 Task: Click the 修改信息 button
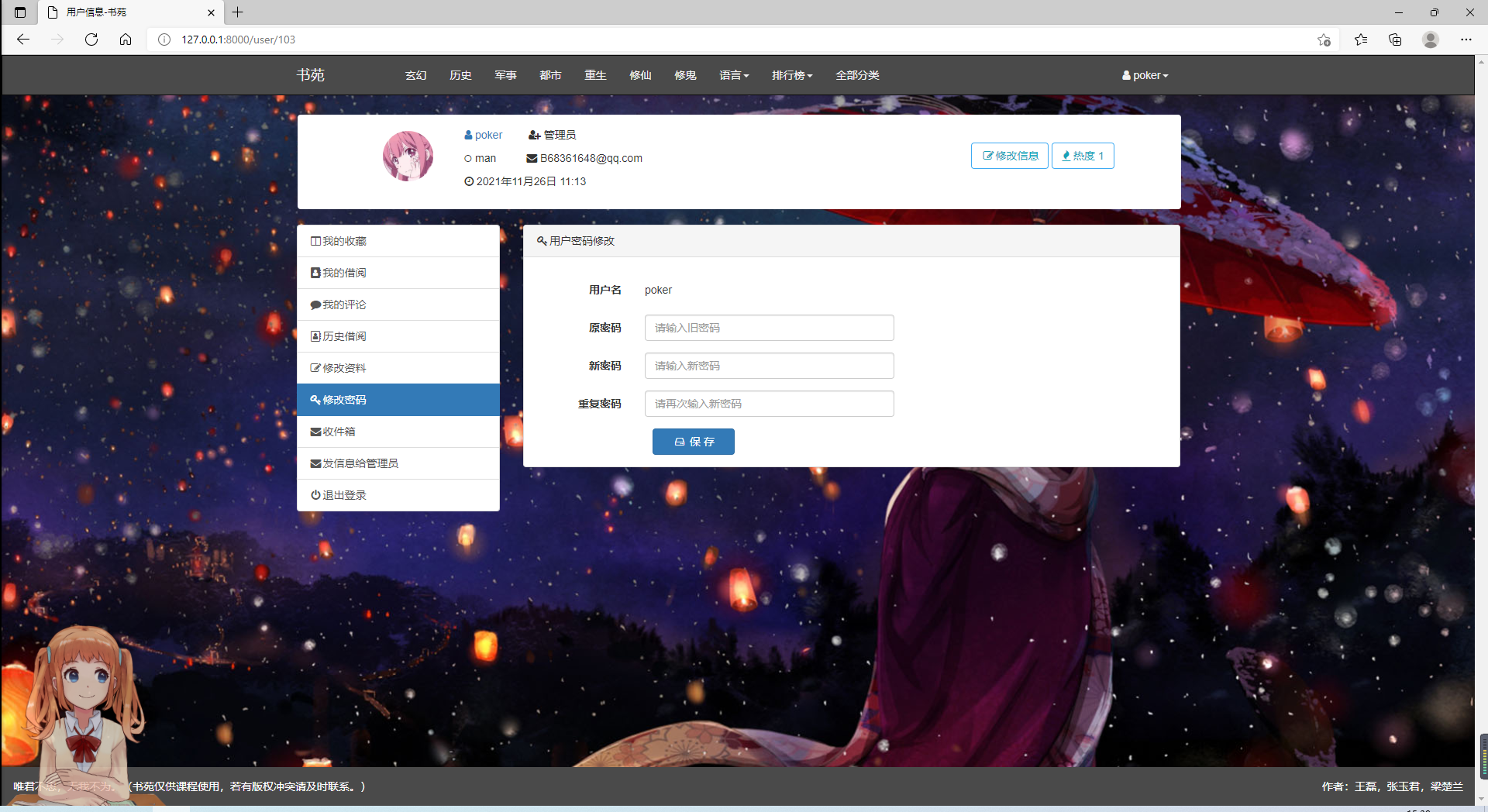tap(1010, 156)
